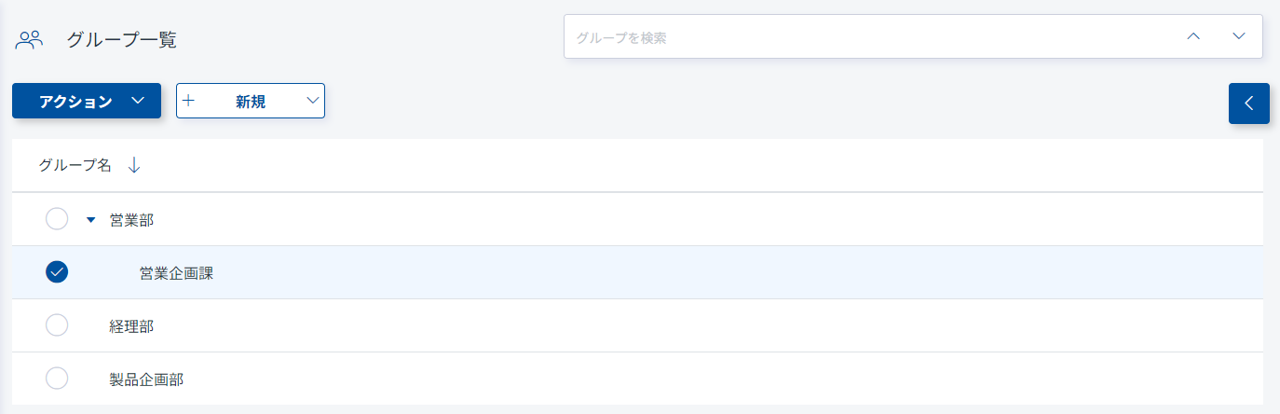Collapse the 営業部 tree node

pos(91,220)
